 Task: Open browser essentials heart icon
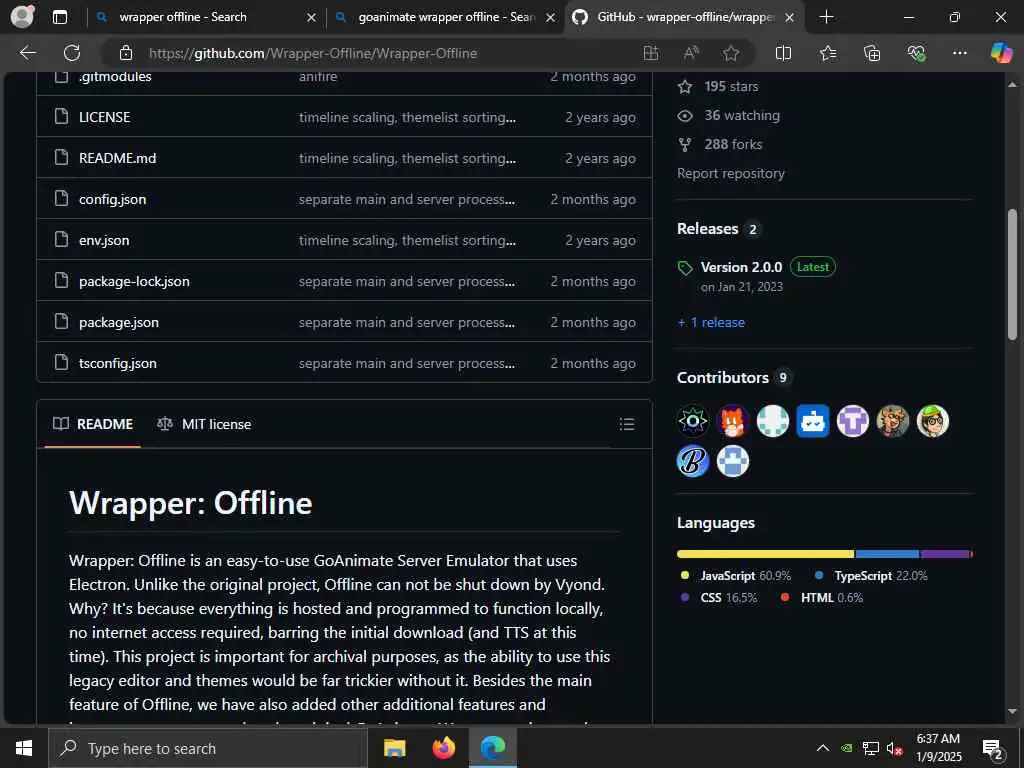coord(916,53)
